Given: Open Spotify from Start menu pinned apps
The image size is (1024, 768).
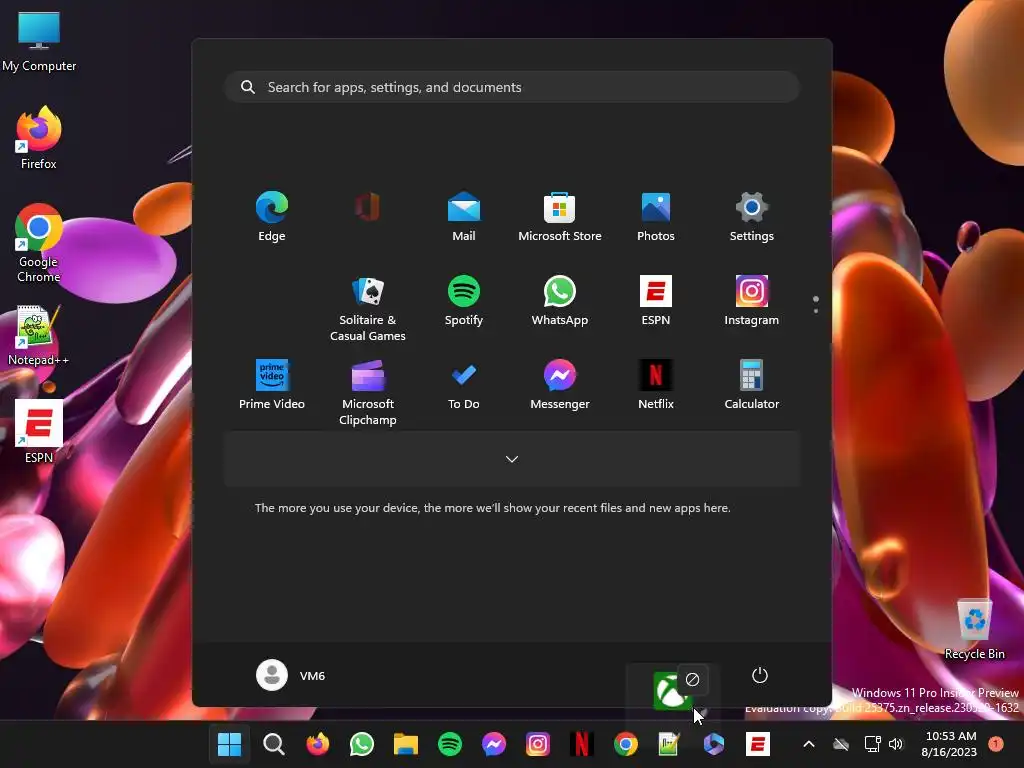Looking at the screenshot, I should (x=464, y=300).
